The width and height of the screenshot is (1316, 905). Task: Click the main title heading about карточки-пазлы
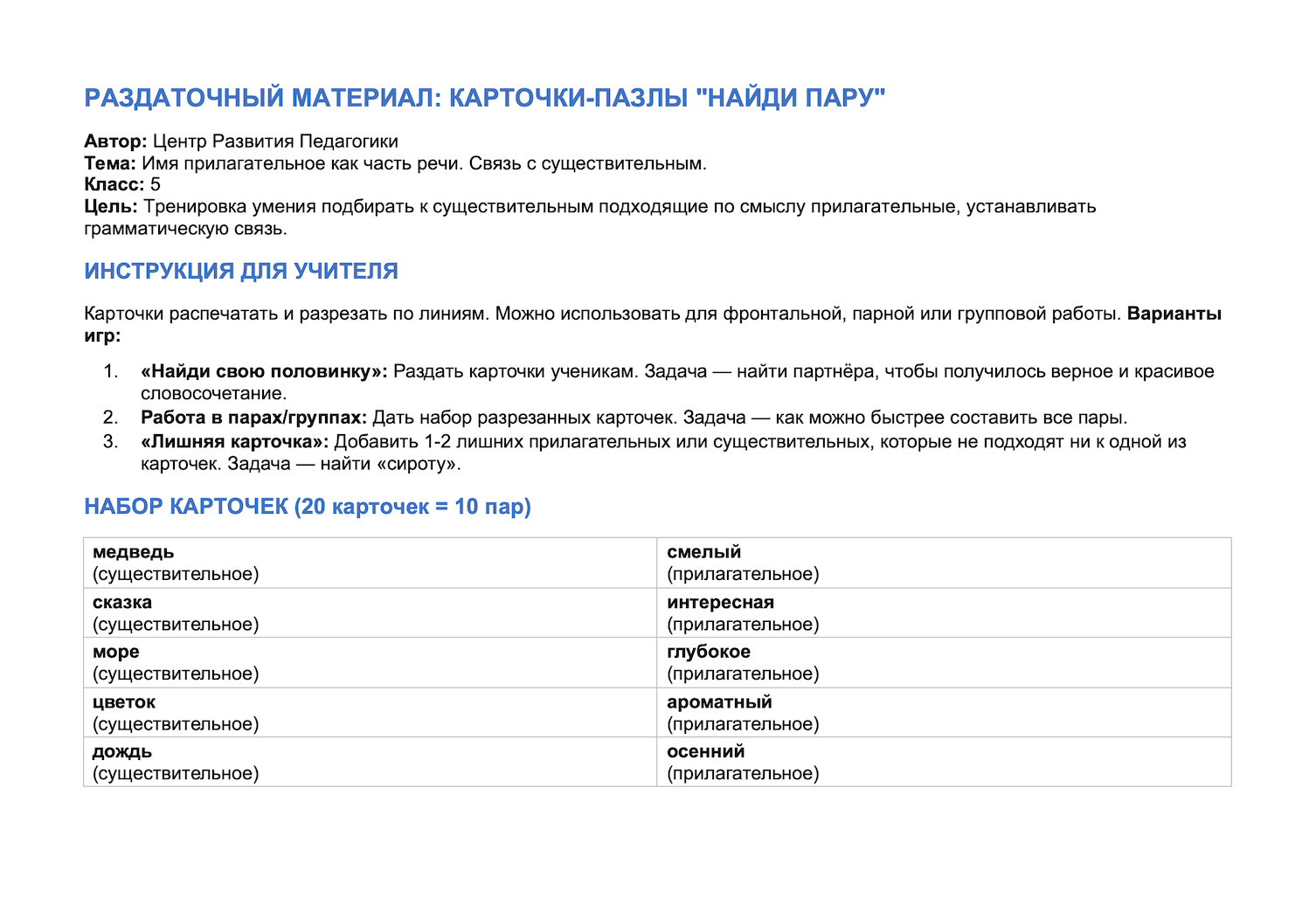tap(485, 97)
